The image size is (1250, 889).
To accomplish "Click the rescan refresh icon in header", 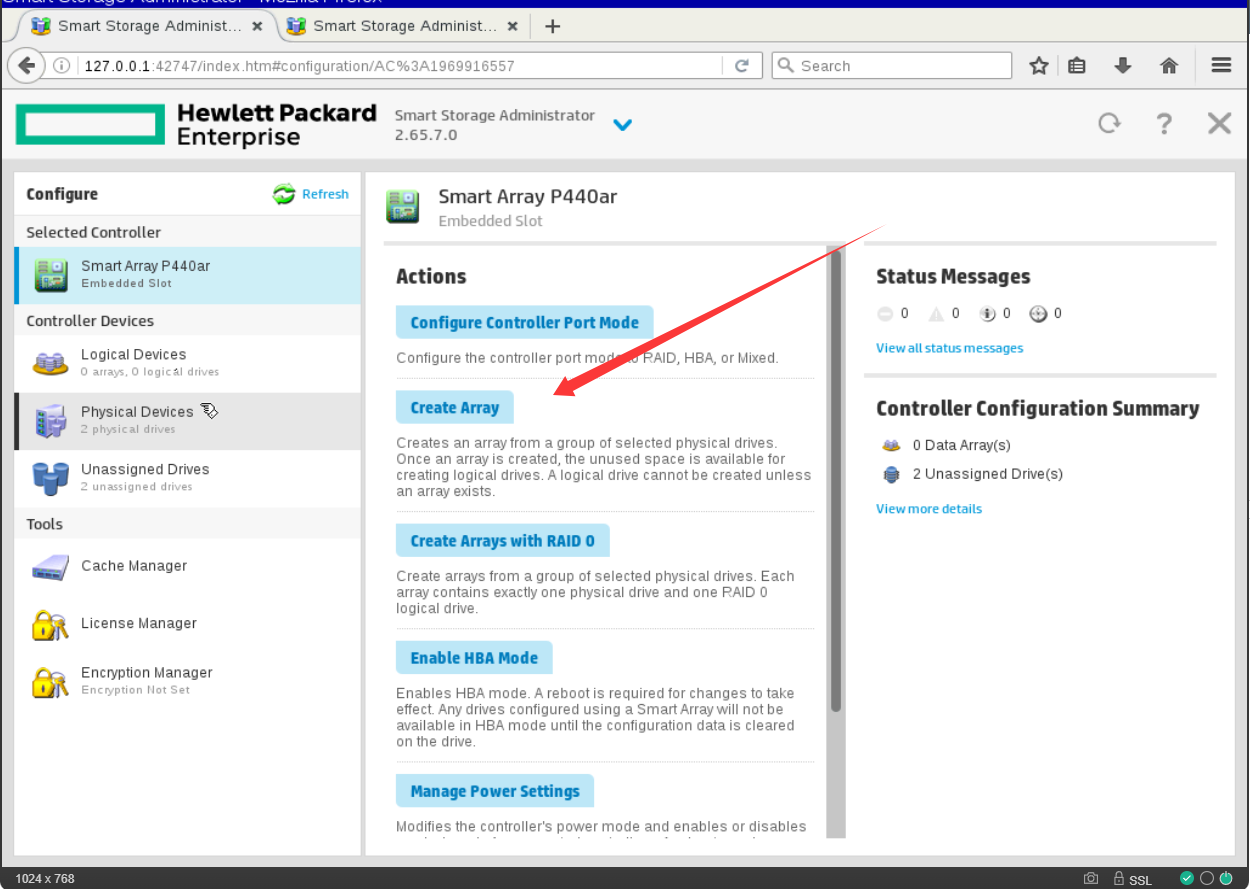I will [1109, 123].
